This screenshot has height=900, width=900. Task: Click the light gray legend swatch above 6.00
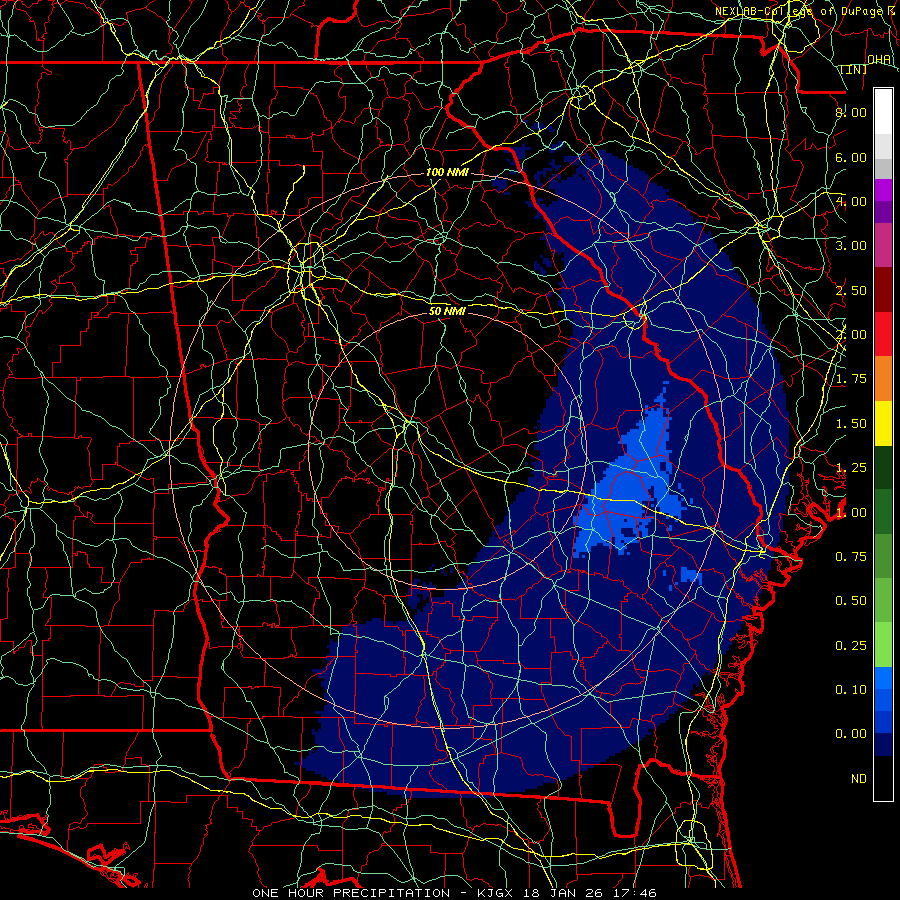click(883, 146)
